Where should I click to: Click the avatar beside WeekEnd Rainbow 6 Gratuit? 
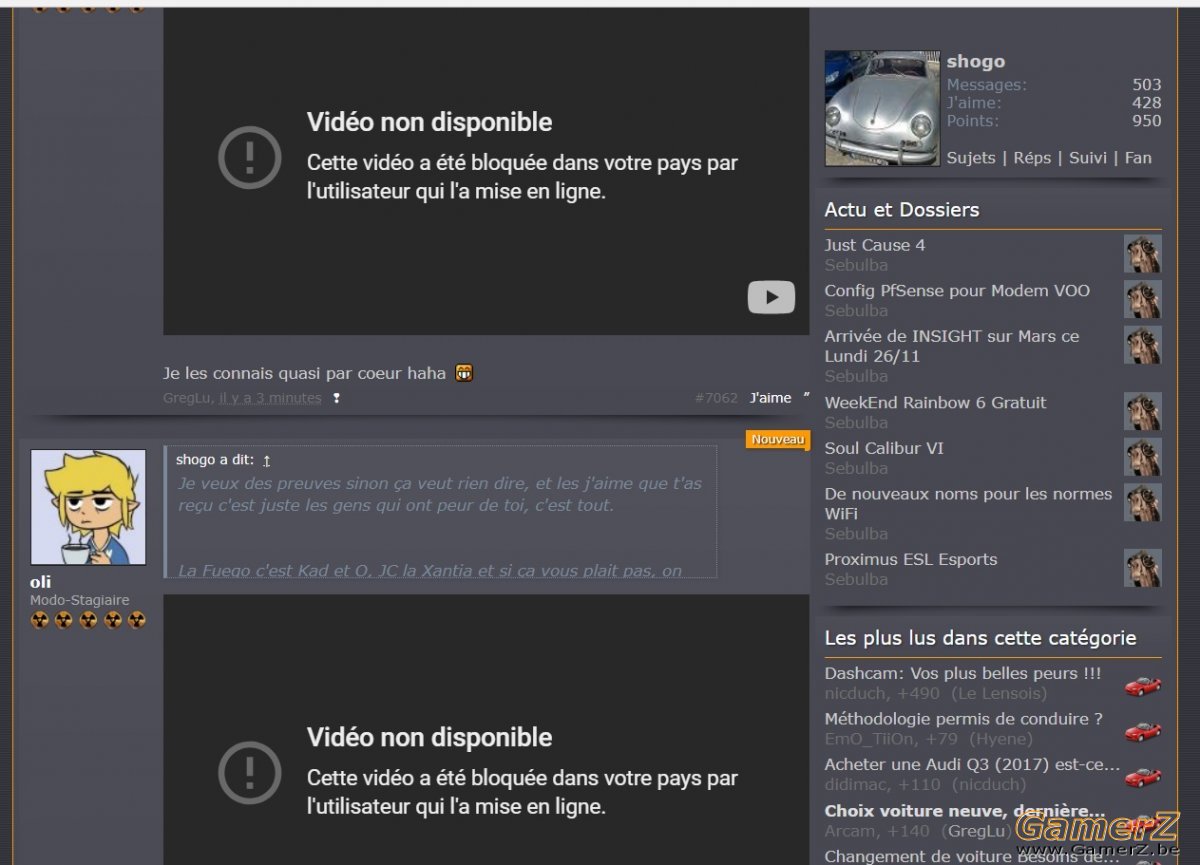tap(1142, 412)
